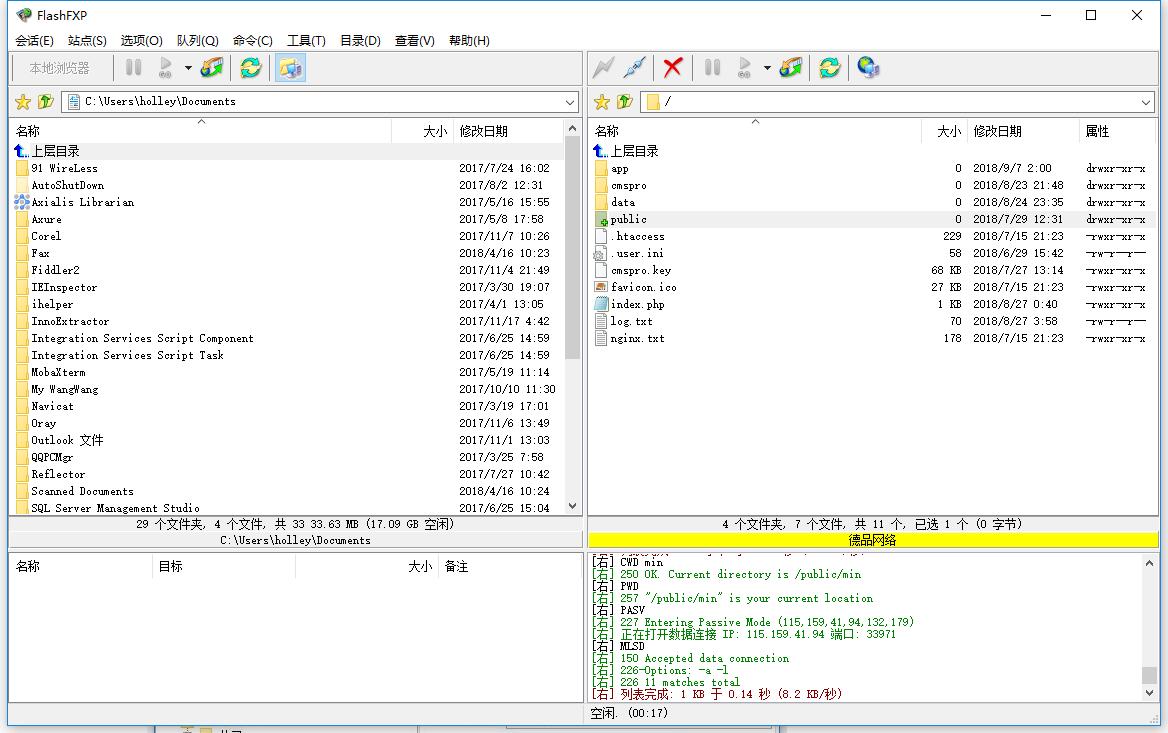Click 修改日期 column header in remote pane
1168x733 pixels.
pos(997,131)
